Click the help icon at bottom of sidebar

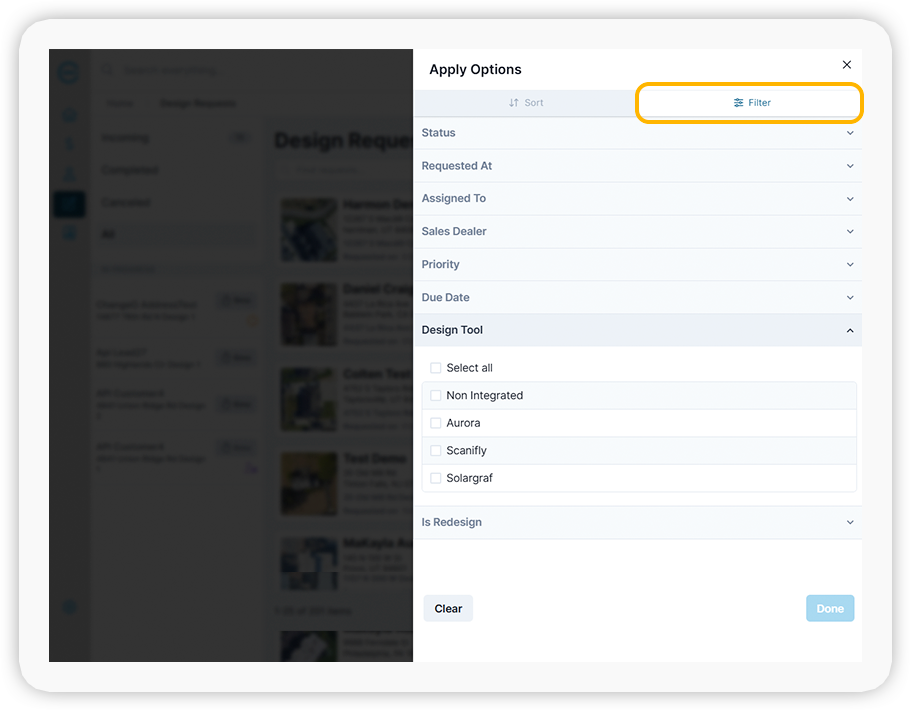coord(68,607)
